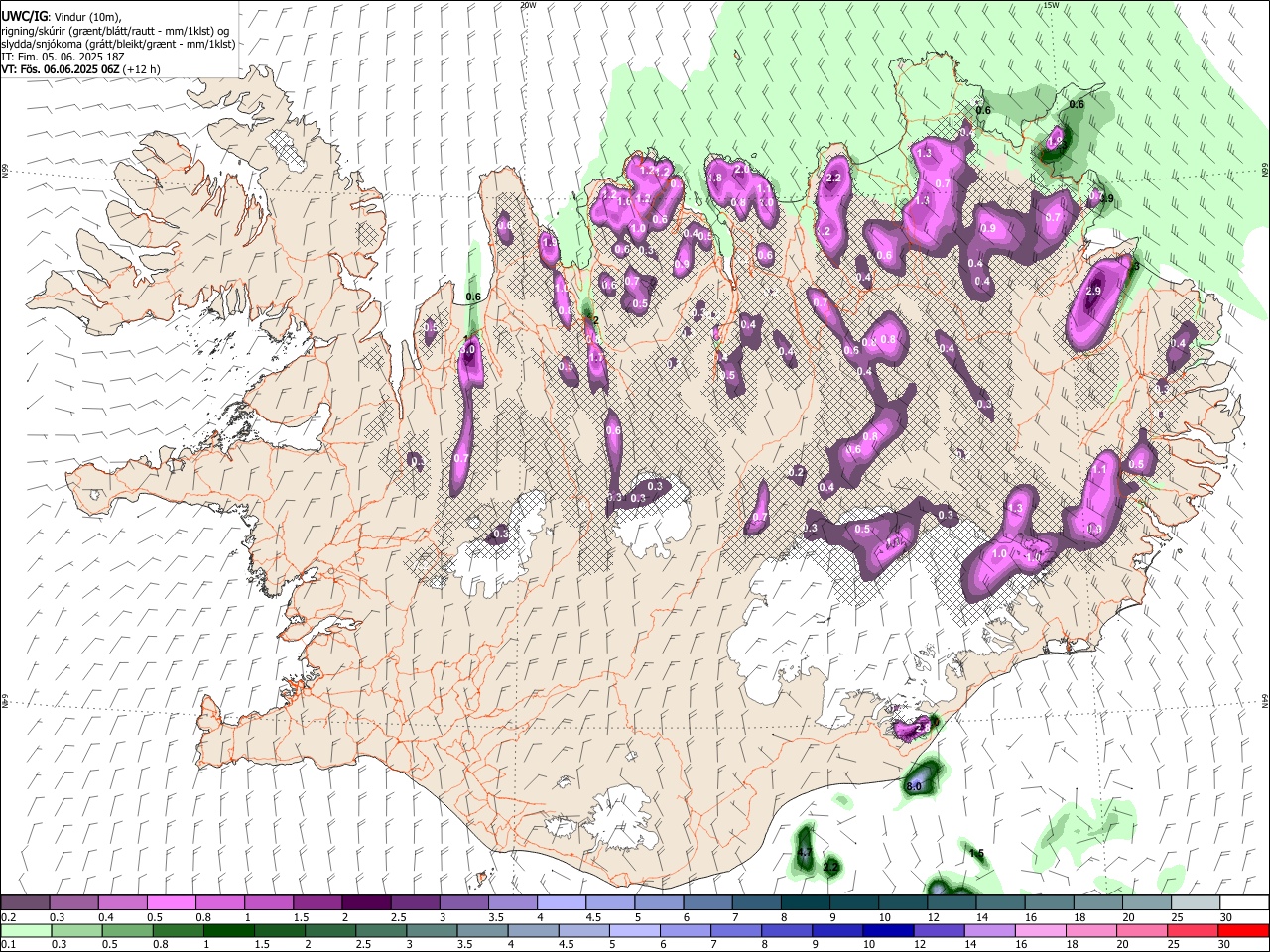
Task: Click the 'UWC/IG: Vindur (10m)' title text
Action: 61,16
